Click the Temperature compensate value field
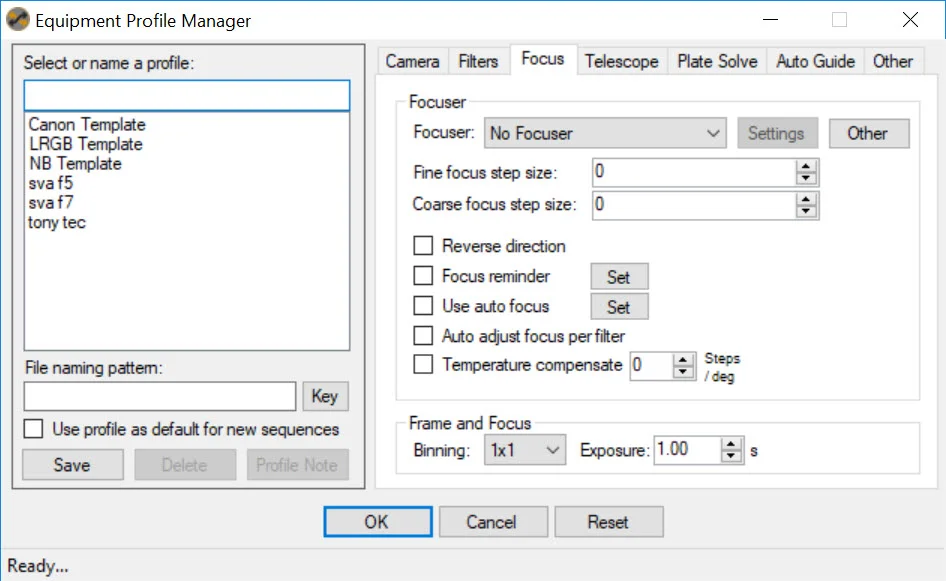This screenshot has height=581, width=946. [651, 366]
